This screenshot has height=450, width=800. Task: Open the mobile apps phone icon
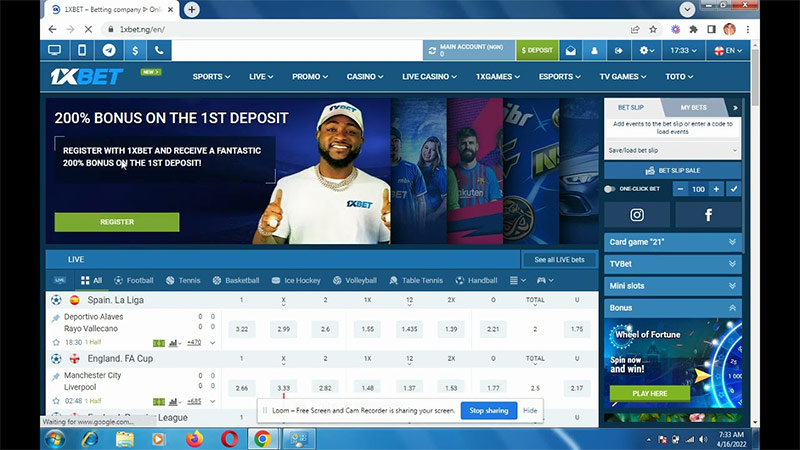[x=82, y=50]
